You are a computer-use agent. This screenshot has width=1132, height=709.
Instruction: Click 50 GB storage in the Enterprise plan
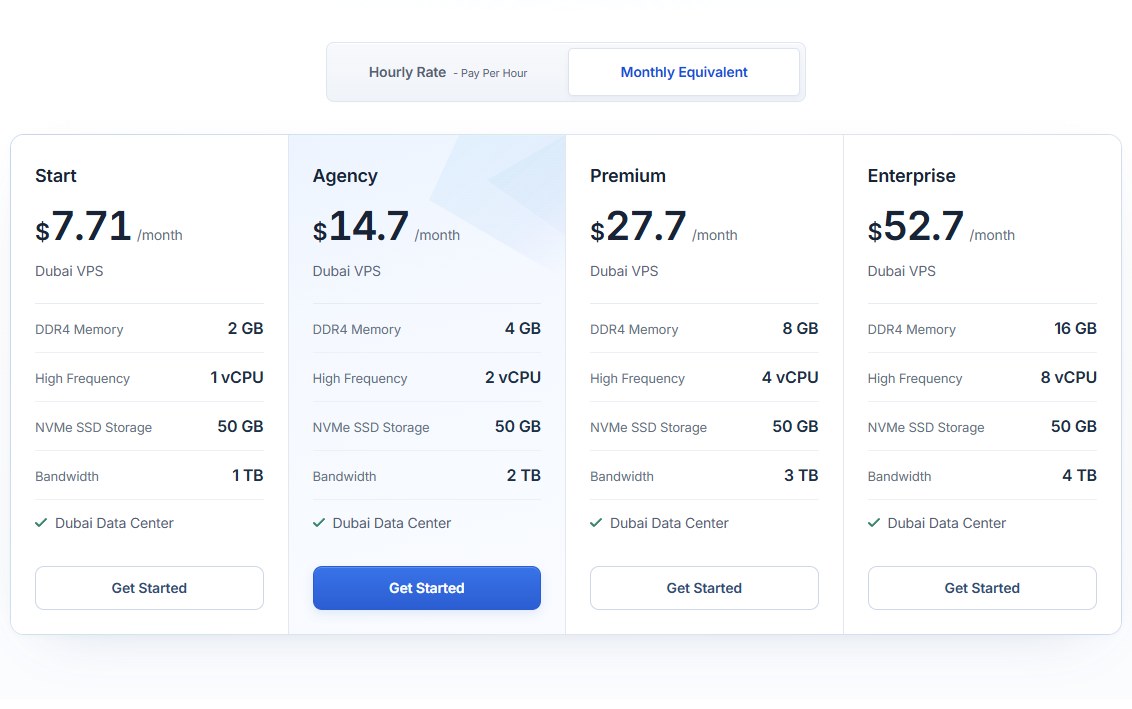(x=1074, y=427)
